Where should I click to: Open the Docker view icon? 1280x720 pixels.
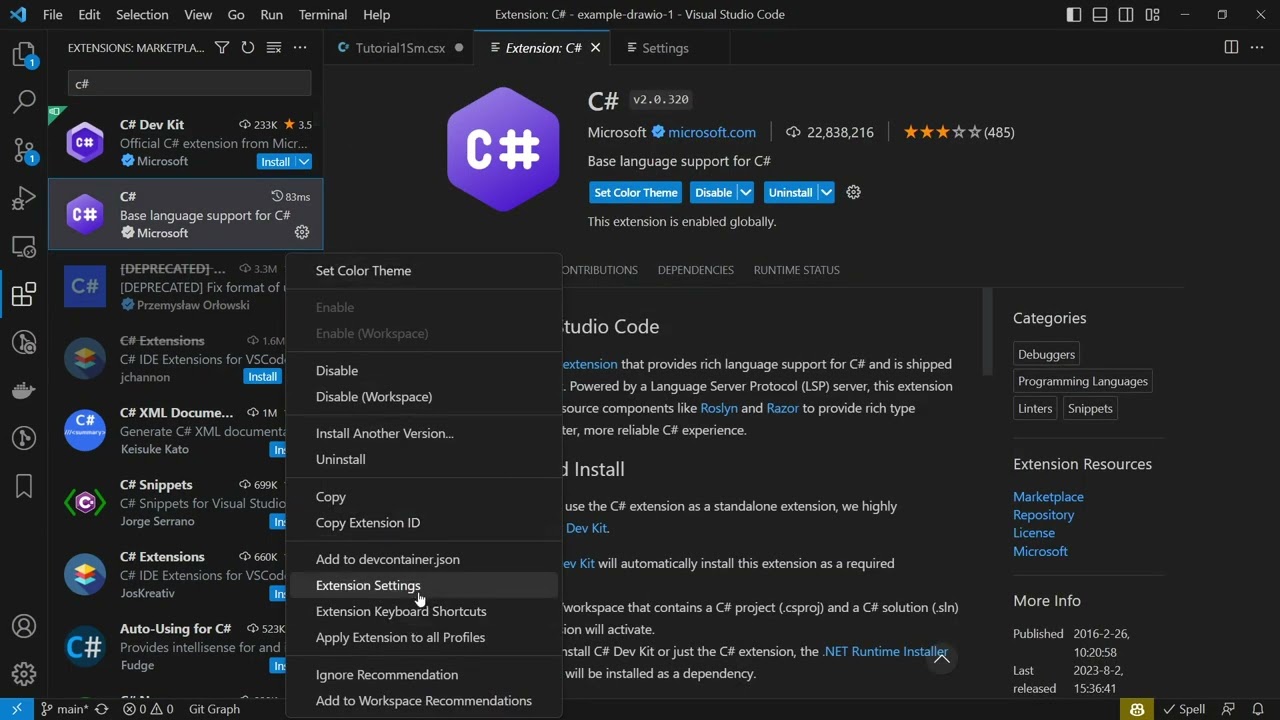pyautogui.click(x=24, y=390)
